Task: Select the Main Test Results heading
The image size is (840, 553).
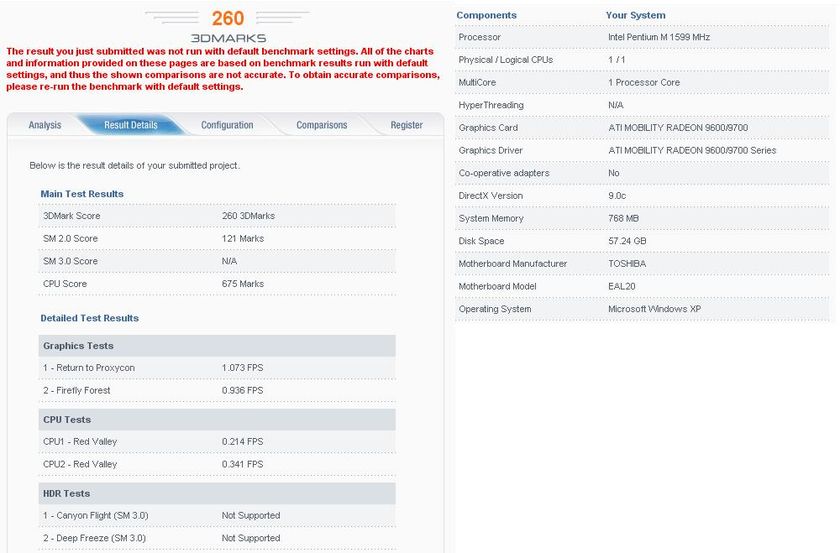Action: point(82,194)
